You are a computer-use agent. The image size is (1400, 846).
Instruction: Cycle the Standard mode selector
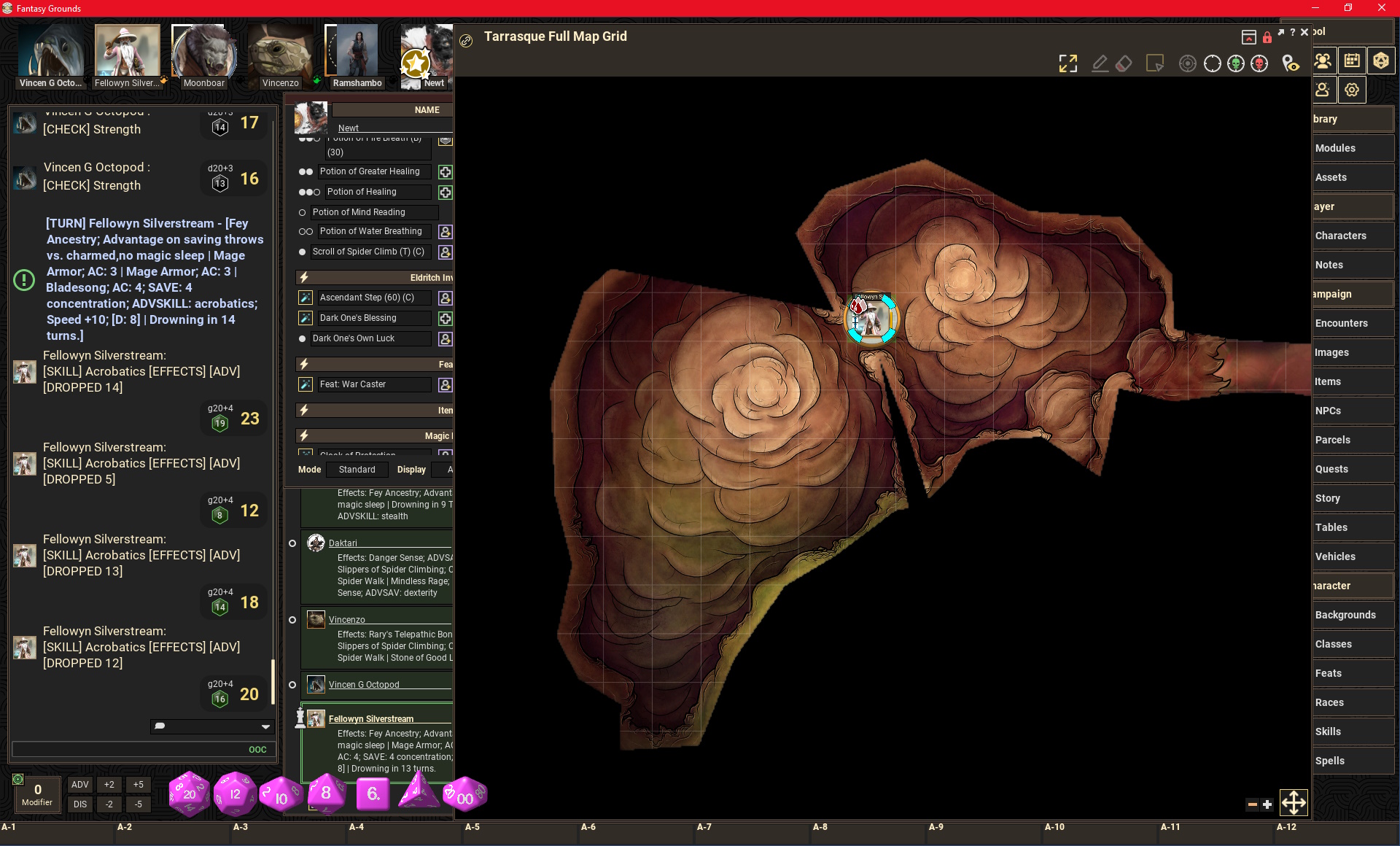click(x=357, y=470)
